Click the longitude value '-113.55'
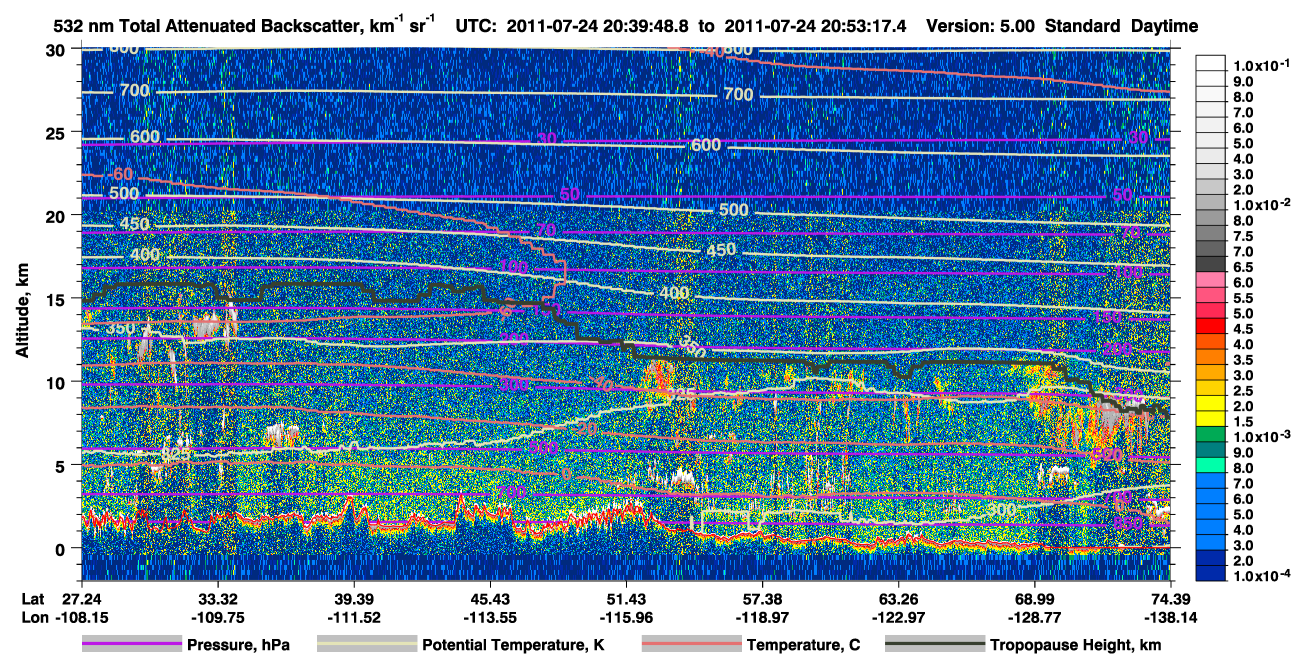 coord(490,617)
